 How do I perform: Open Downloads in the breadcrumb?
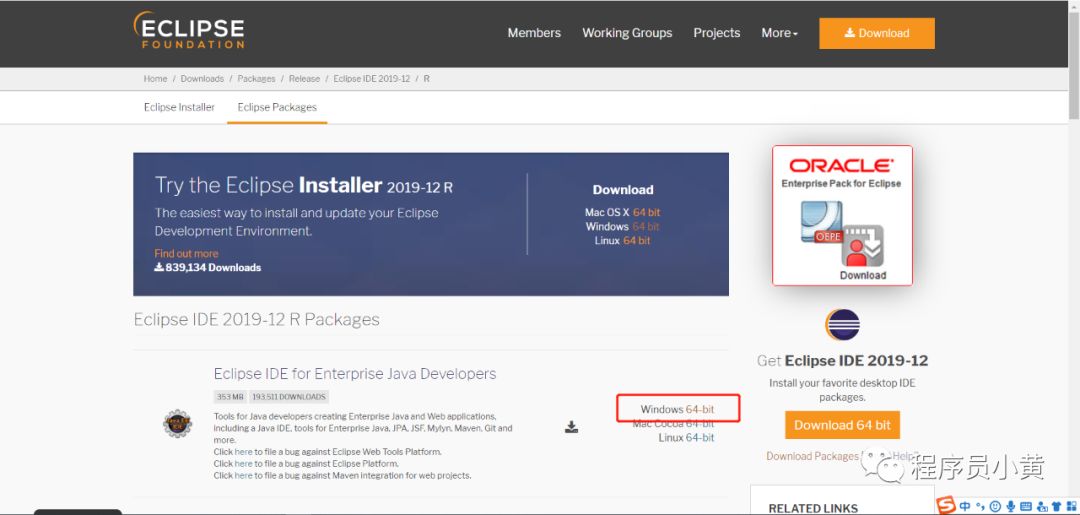pyautogui.click(x=202, y=78)
